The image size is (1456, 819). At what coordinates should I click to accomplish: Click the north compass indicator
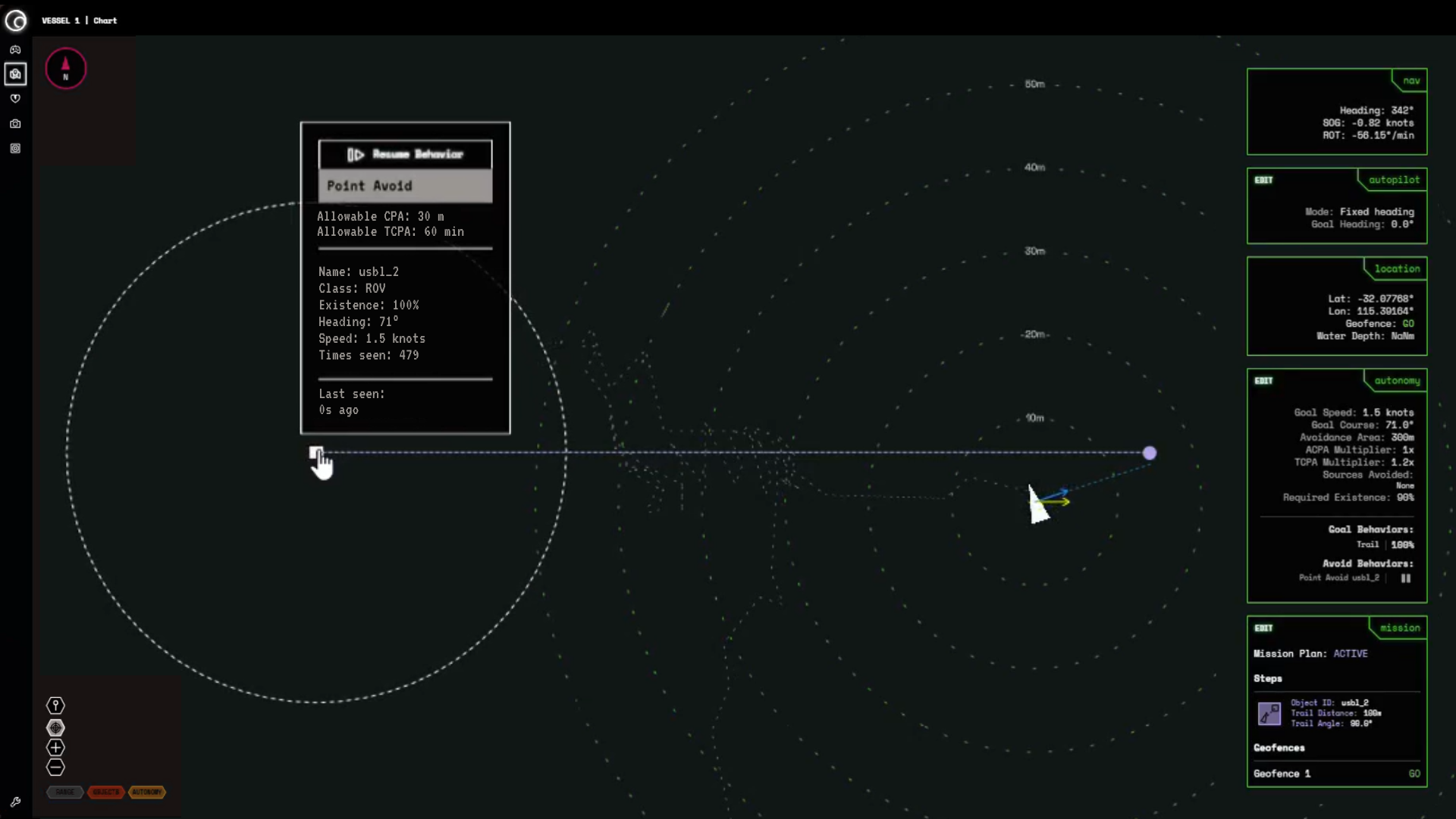[x=66, y=69]
